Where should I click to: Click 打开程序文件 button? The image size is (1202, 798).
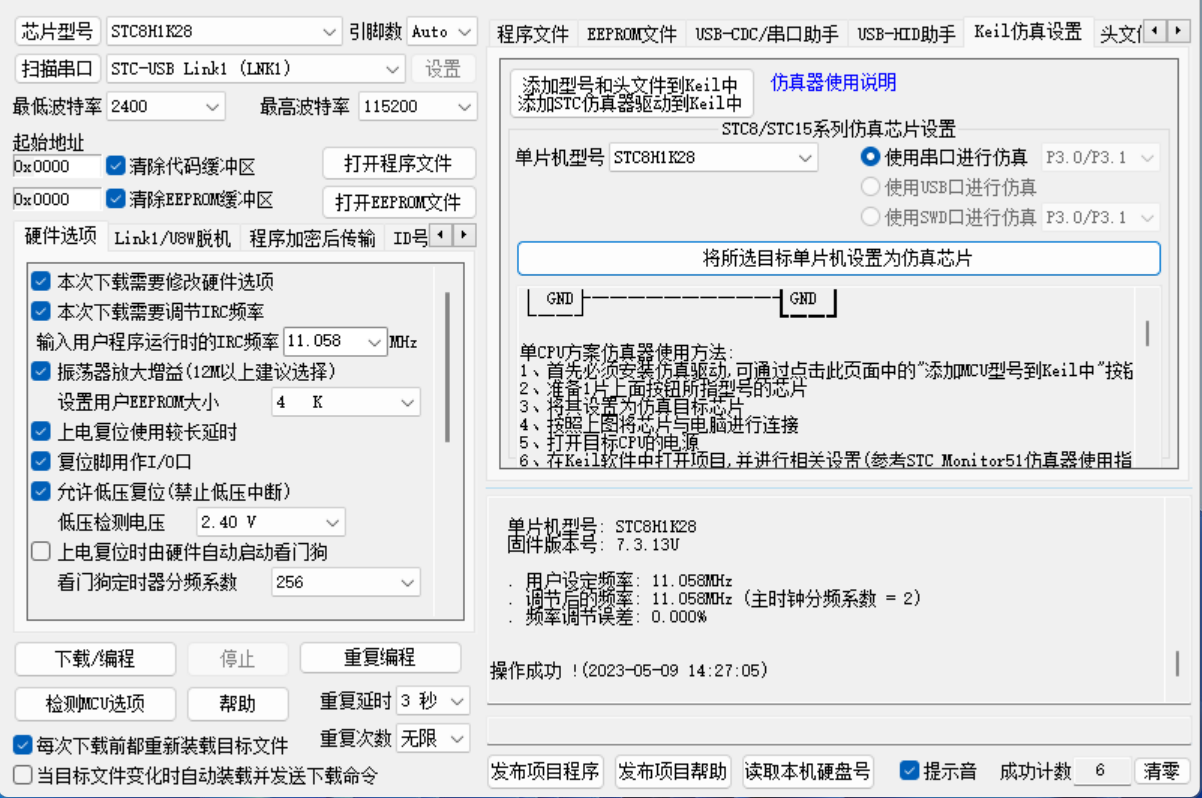(398, 163)
